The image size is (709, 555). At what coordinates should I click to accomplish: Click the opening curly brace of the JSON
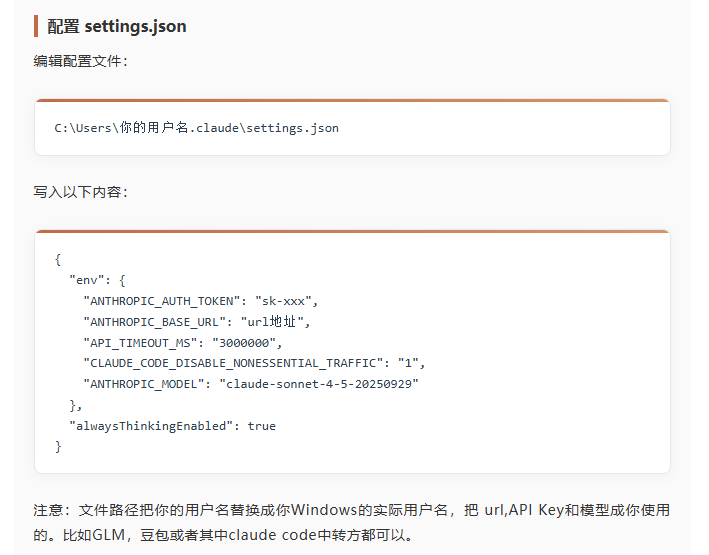point(58,258)
